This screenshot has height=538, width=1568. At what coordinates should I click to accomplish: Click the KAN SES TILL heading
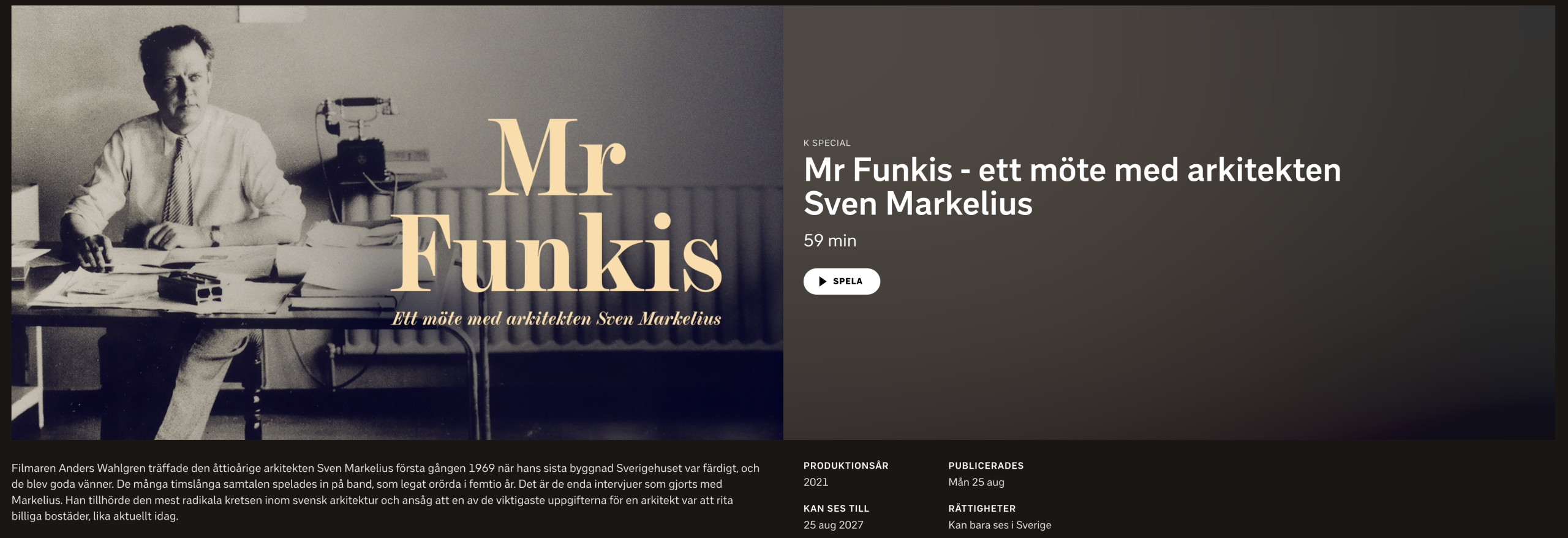coord(836,509)
